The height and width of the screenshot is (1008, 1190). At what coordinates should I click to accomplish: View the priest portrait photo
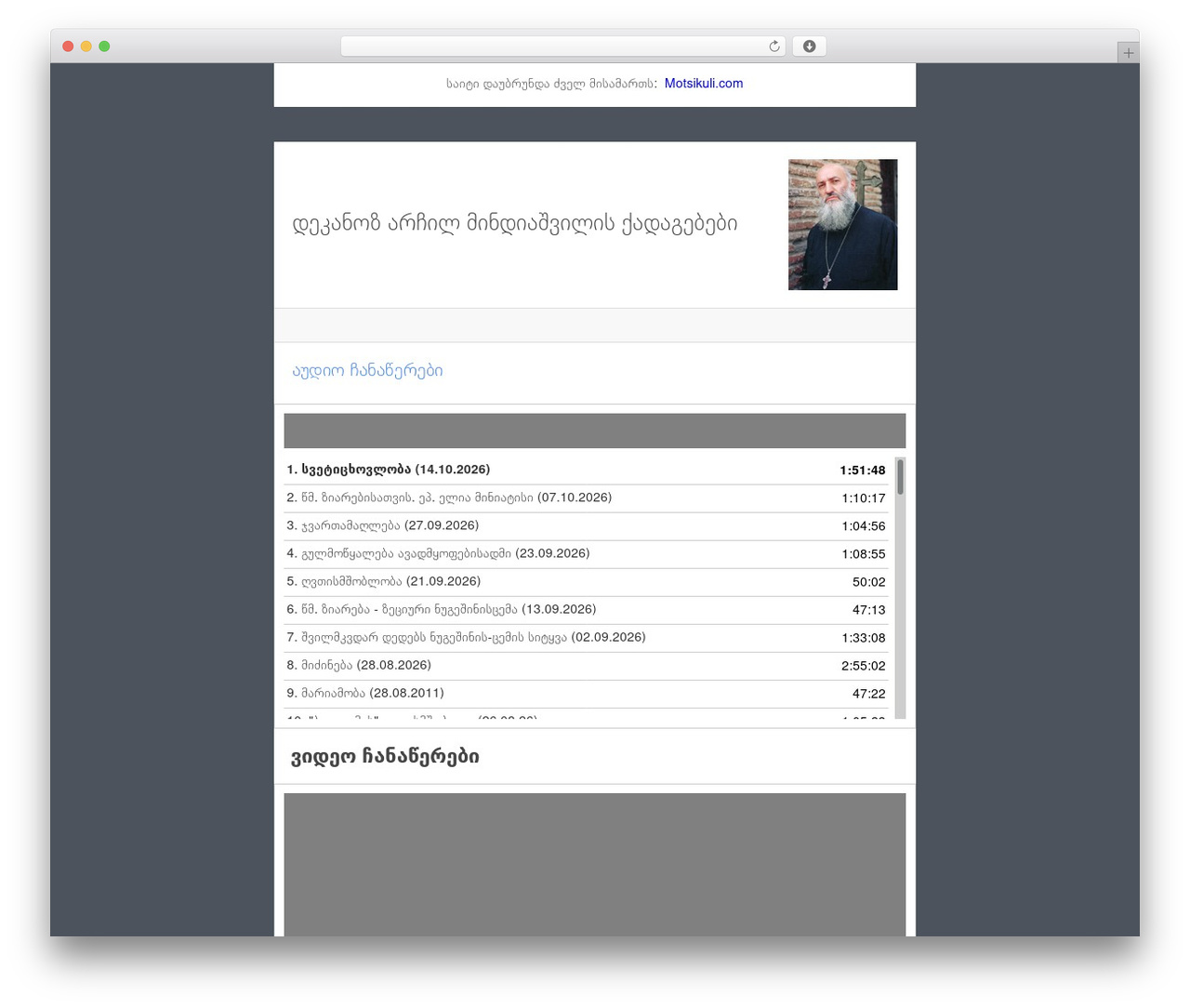[842, 224]
